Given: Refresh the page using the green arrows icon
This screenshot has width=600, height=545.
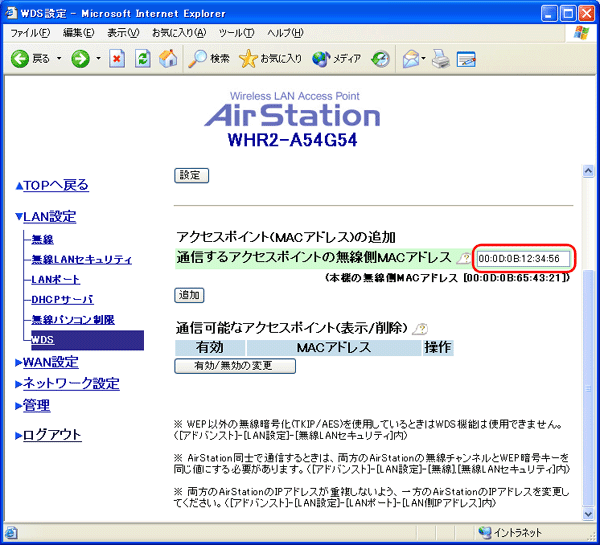Looking at the screenshot, I should tap(142, 59).
